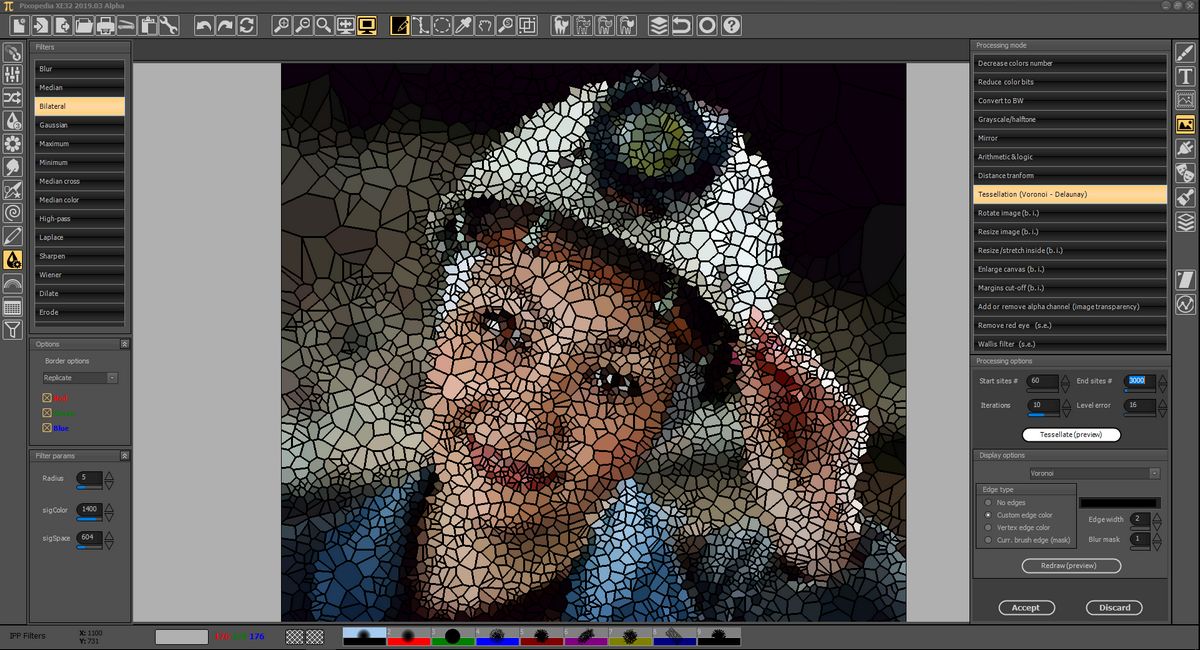Click the funnel filter icon in left sidebar
The height and width of the screenshot is (650, 1200).
[x=13, y=329]
